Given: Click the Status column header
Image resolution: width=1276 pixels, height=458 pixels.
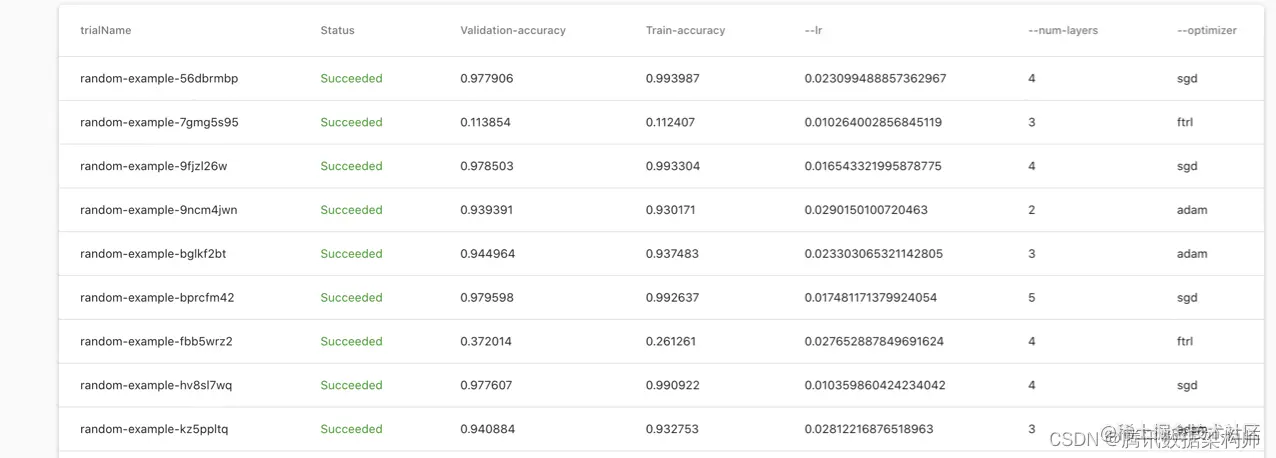Looking at the screenshot, I should (x=337, y=31).
